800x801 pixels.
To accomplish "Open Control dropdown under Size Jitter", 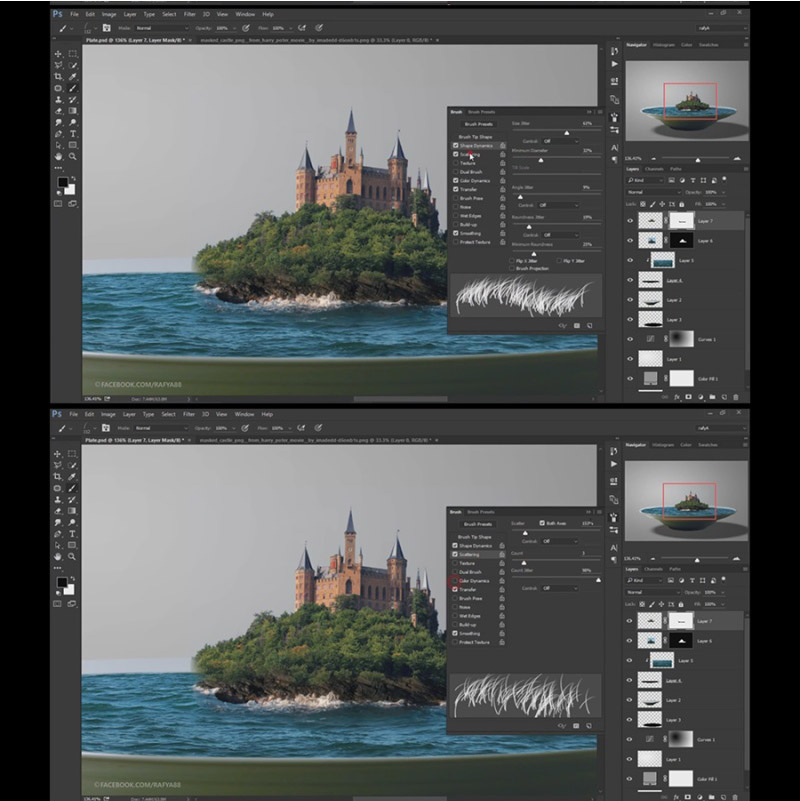I will pyautogui.click(x=560, y=141).
